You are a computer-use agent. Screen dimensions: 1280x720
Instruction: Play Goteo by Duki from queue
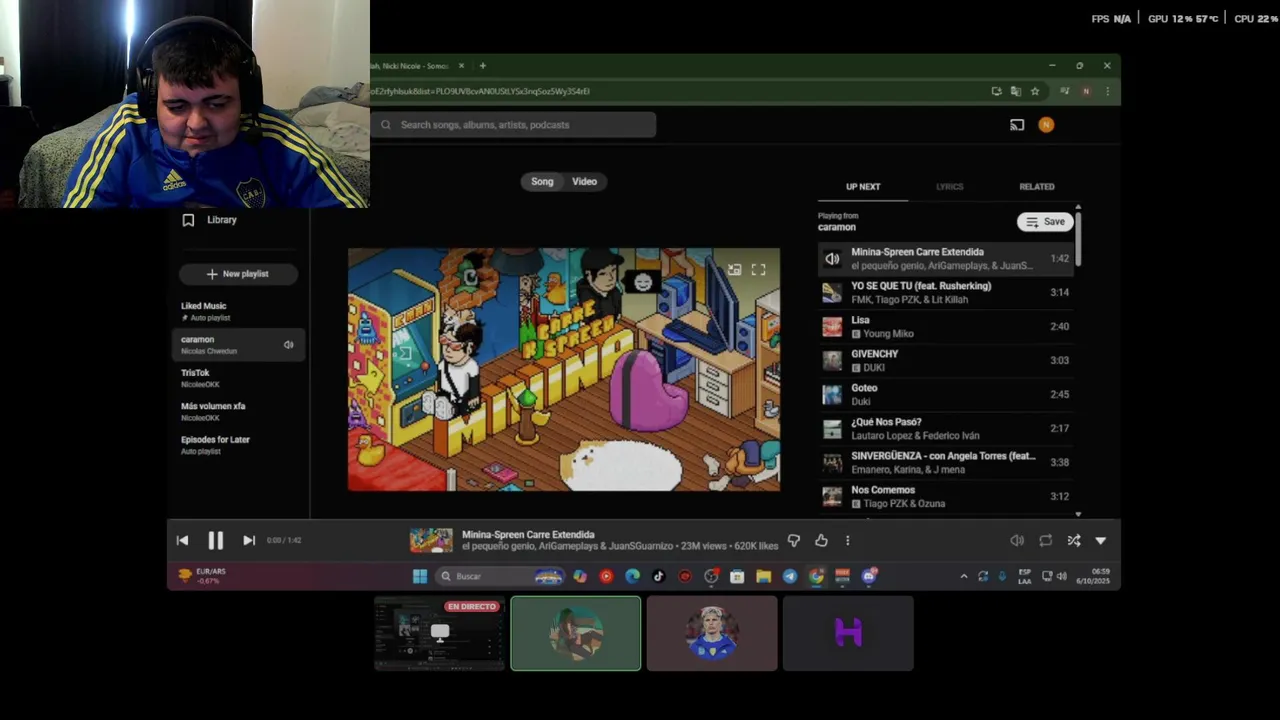tap(946, 394)
